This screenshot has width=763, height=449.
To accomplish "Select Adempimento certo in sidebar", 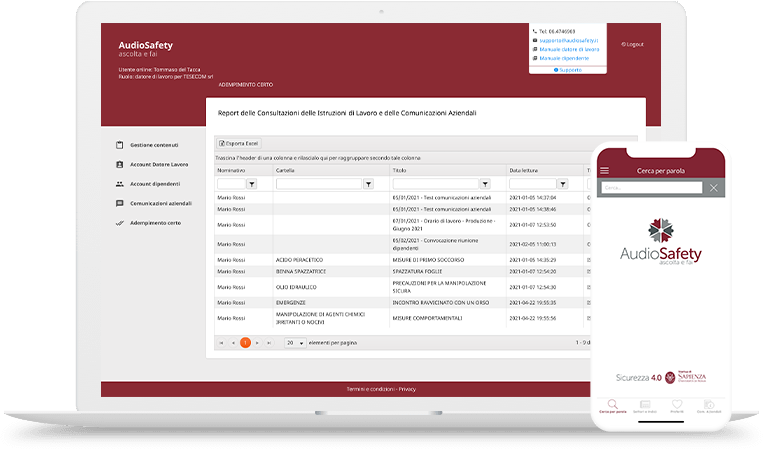I will click(149, 223).
